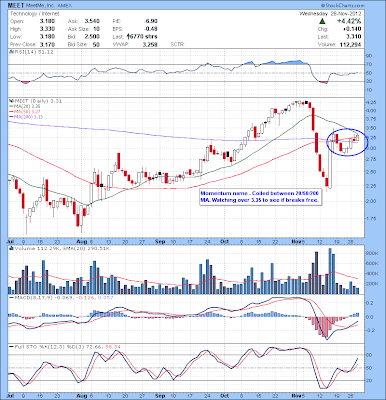The image size is (386, 400).
Task: Click the +4.42% percent change
Action: point(348,21)
